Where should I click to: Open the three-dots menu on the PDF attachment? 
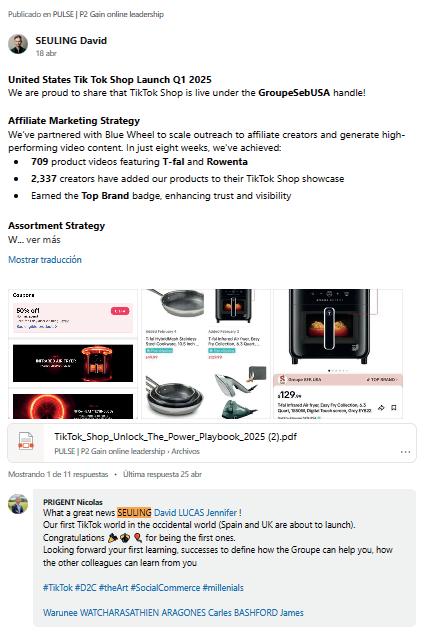tap(405, 452)
